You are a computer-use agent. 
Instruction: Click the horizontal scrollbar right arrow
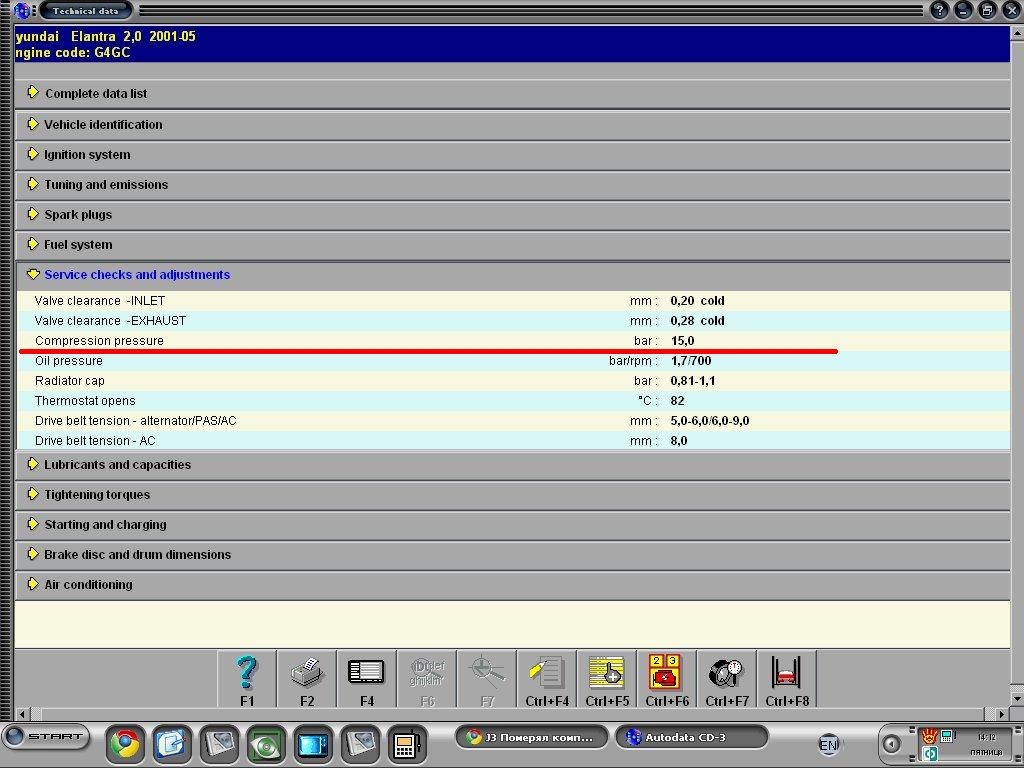(x=1002, y=714)
